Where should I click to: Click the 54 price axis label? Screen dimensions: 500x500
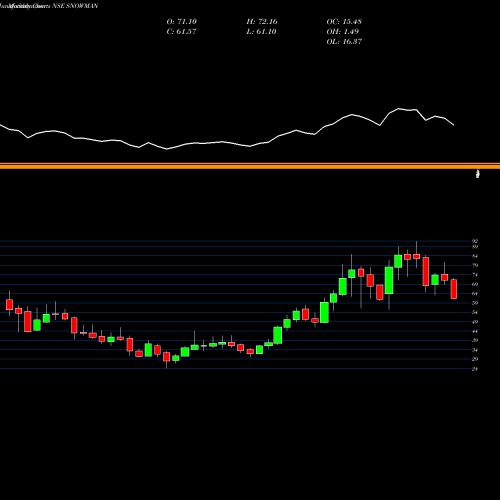pos(475,312)
